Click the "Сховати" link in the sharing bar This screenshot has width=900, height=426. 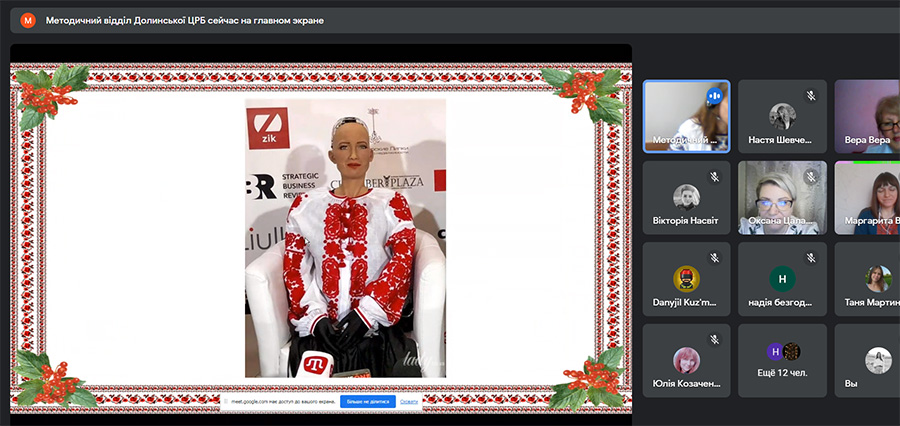coord(409,401)
